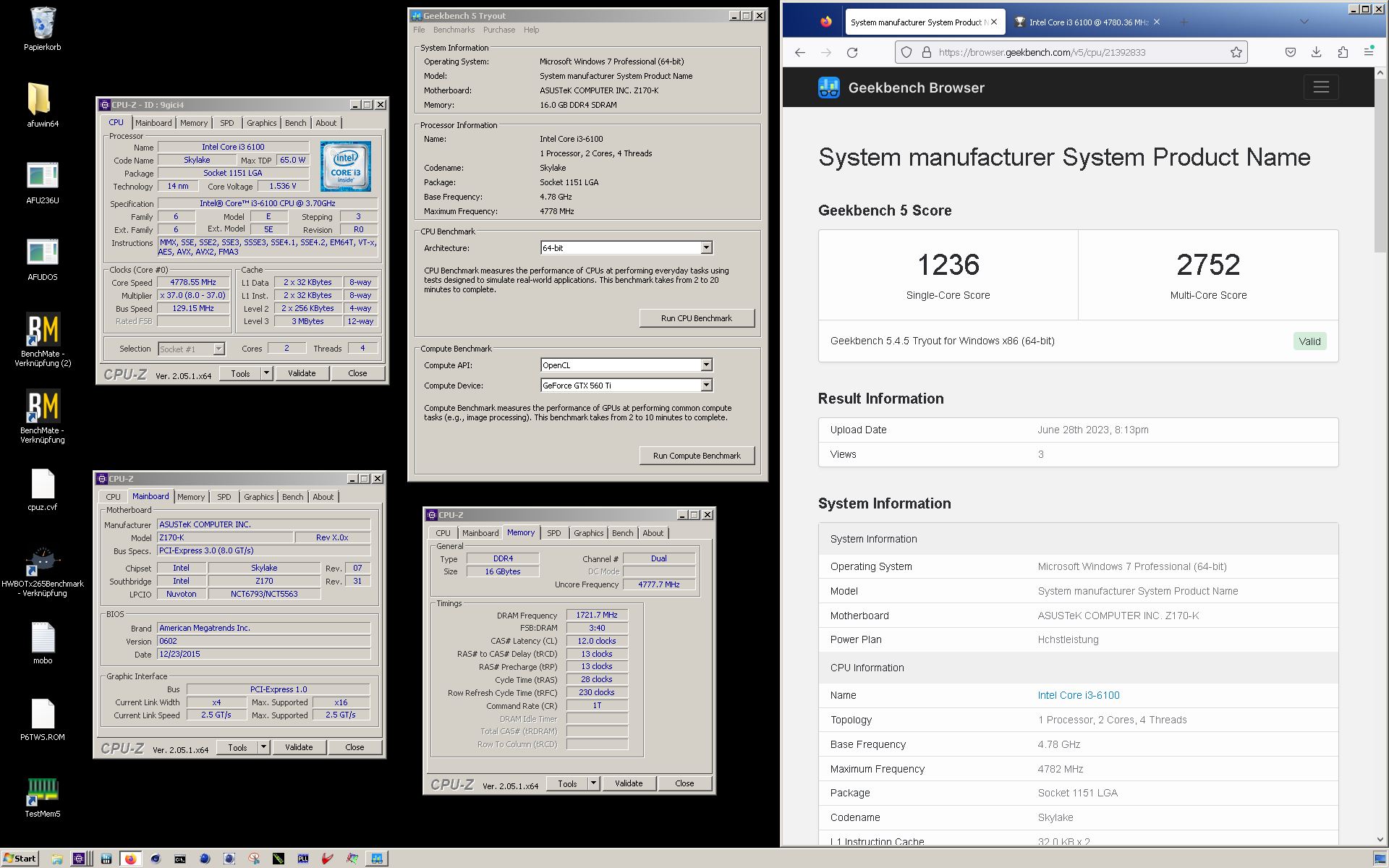This screenshot has width=1389, height=868.
Task: Select the cpuz.cvf file icon
Action: click(42, 490)
